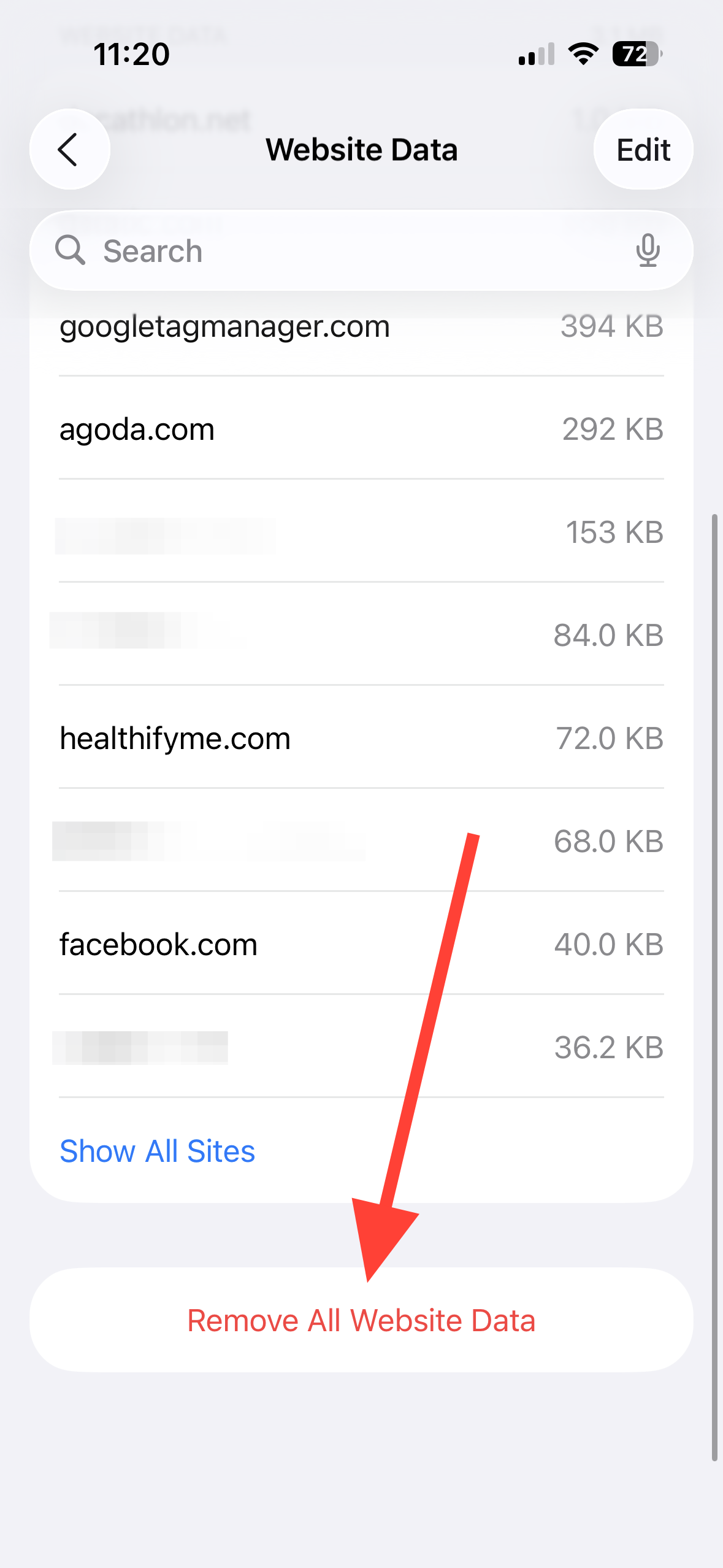723x1568 pixels.
Task: Select the blurred 84.0 KB entry
Action: coord(361,634)
